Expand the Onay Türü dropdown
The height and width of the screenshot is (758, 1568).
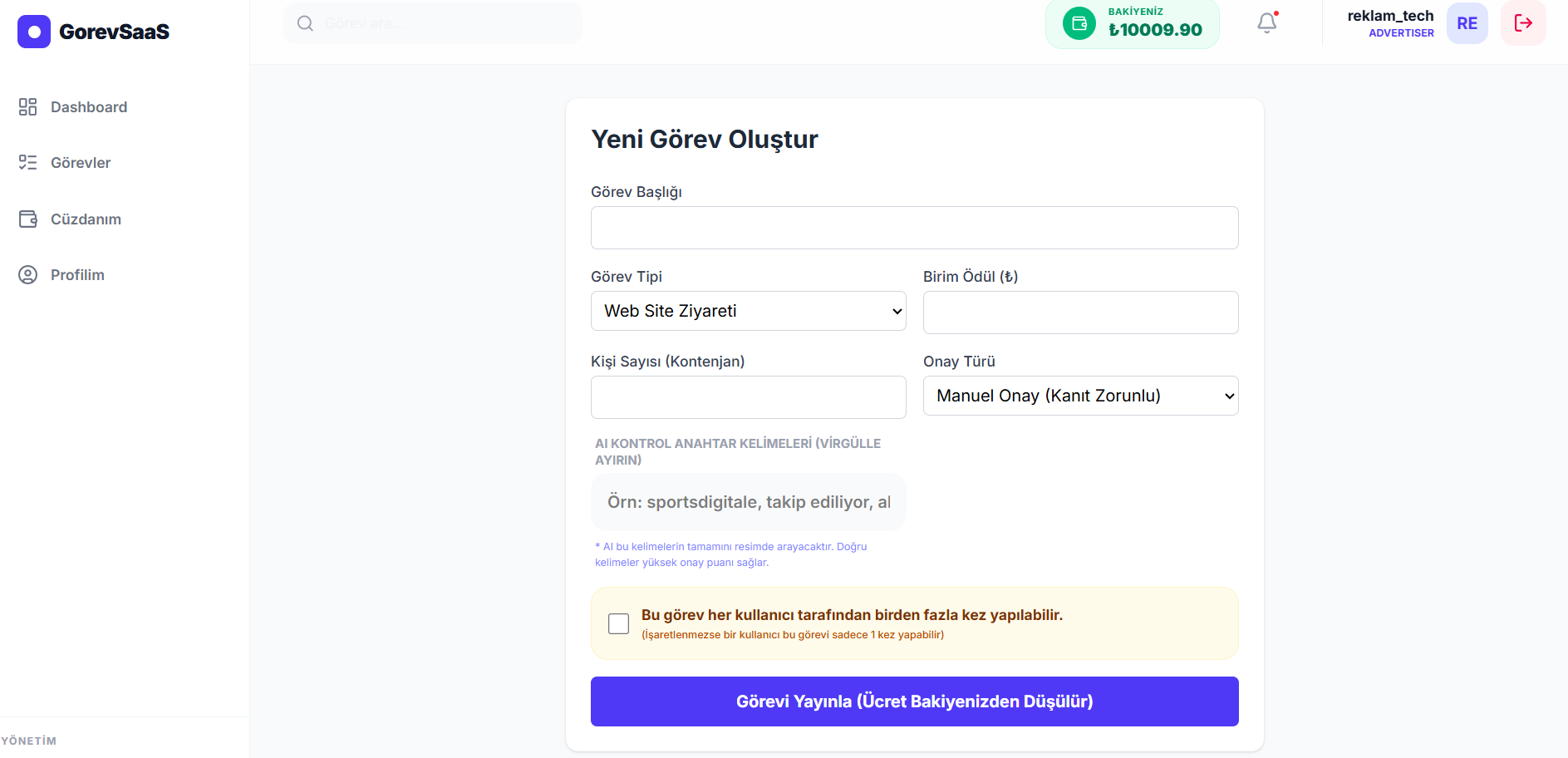pyautogui.click(x=1080, y=396)
